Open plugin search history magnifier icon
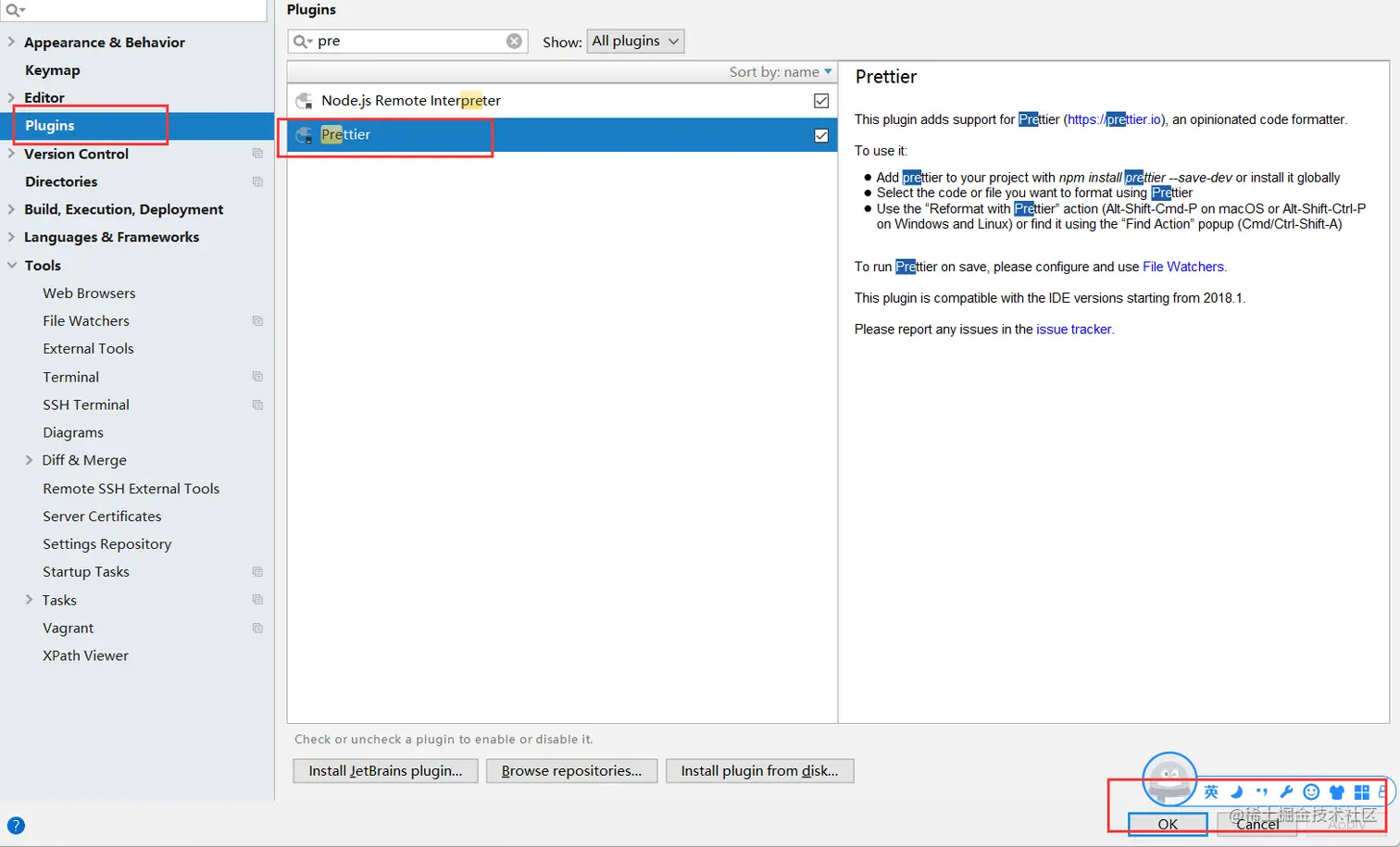 (302, 41)
